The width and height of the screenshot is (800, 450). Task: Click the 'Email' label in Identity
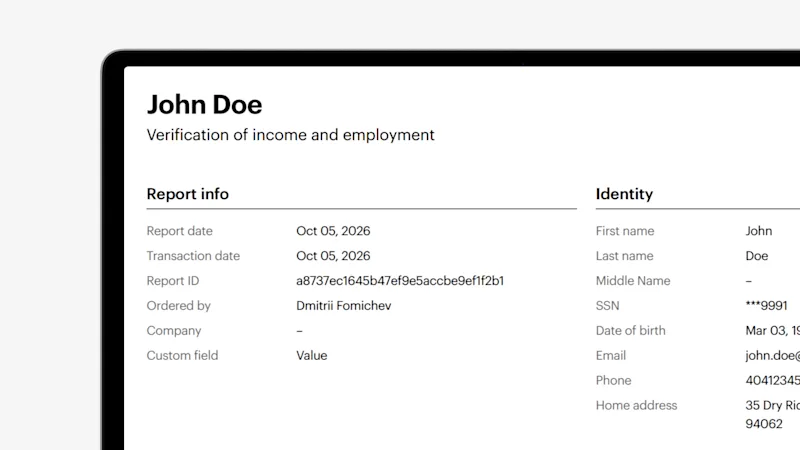(611, 356)
